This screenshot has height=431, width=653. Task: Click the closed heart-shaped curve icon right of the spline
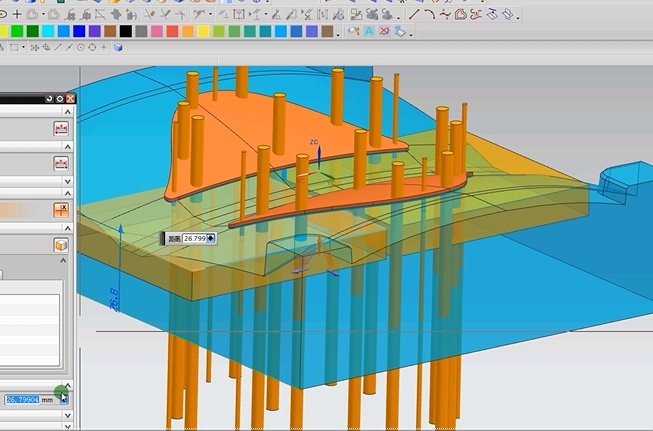pos(461,15)
